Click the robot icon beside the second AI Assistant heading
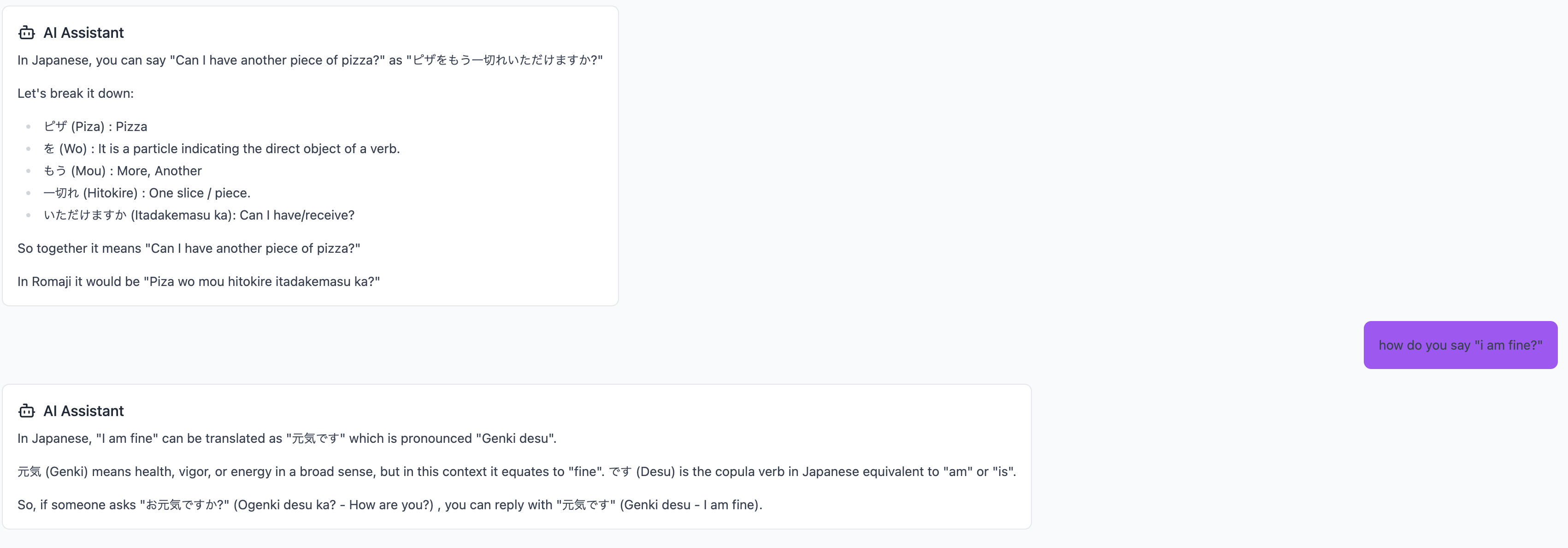The width and height of the screenshot is (1568, 548). coord(26,411)
